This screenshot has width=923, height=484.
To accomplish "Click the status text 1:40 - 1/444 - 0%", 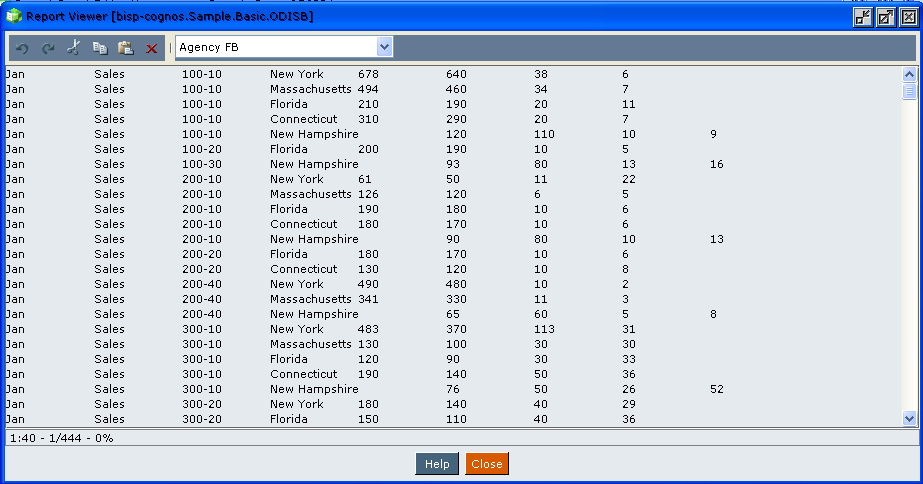I will tap(62, 438).
